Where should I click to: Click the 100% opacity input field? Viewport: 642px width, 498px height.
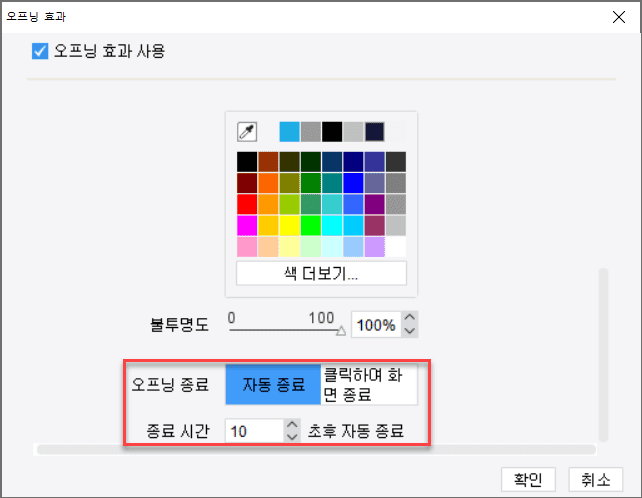pos(376,325)
